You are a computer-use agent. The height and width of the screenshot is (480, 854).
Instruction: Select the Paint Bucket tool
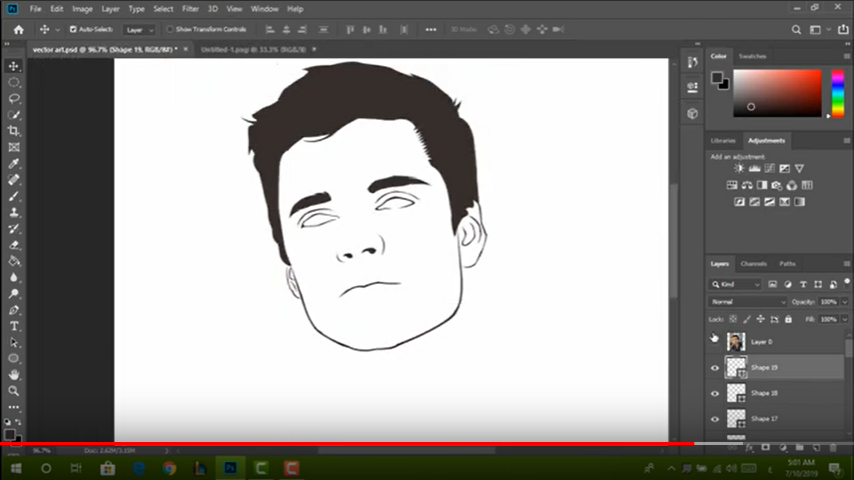[14, 261]
